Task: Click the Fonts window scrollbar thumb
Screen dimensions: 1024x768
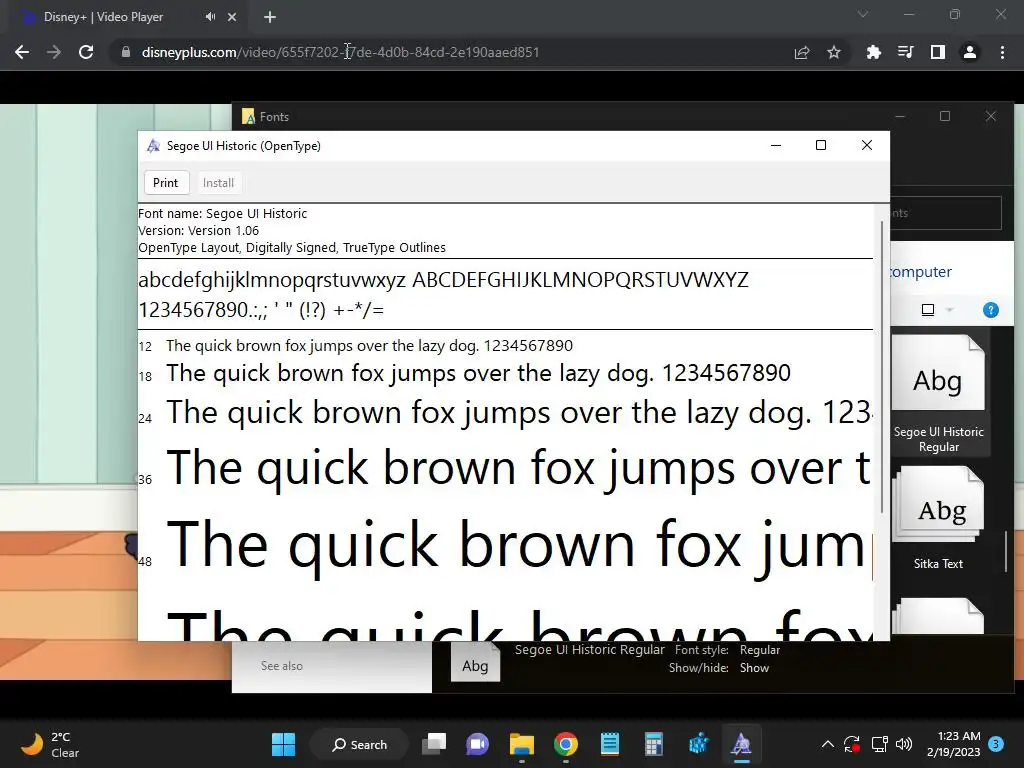Action: (1006, 552)
